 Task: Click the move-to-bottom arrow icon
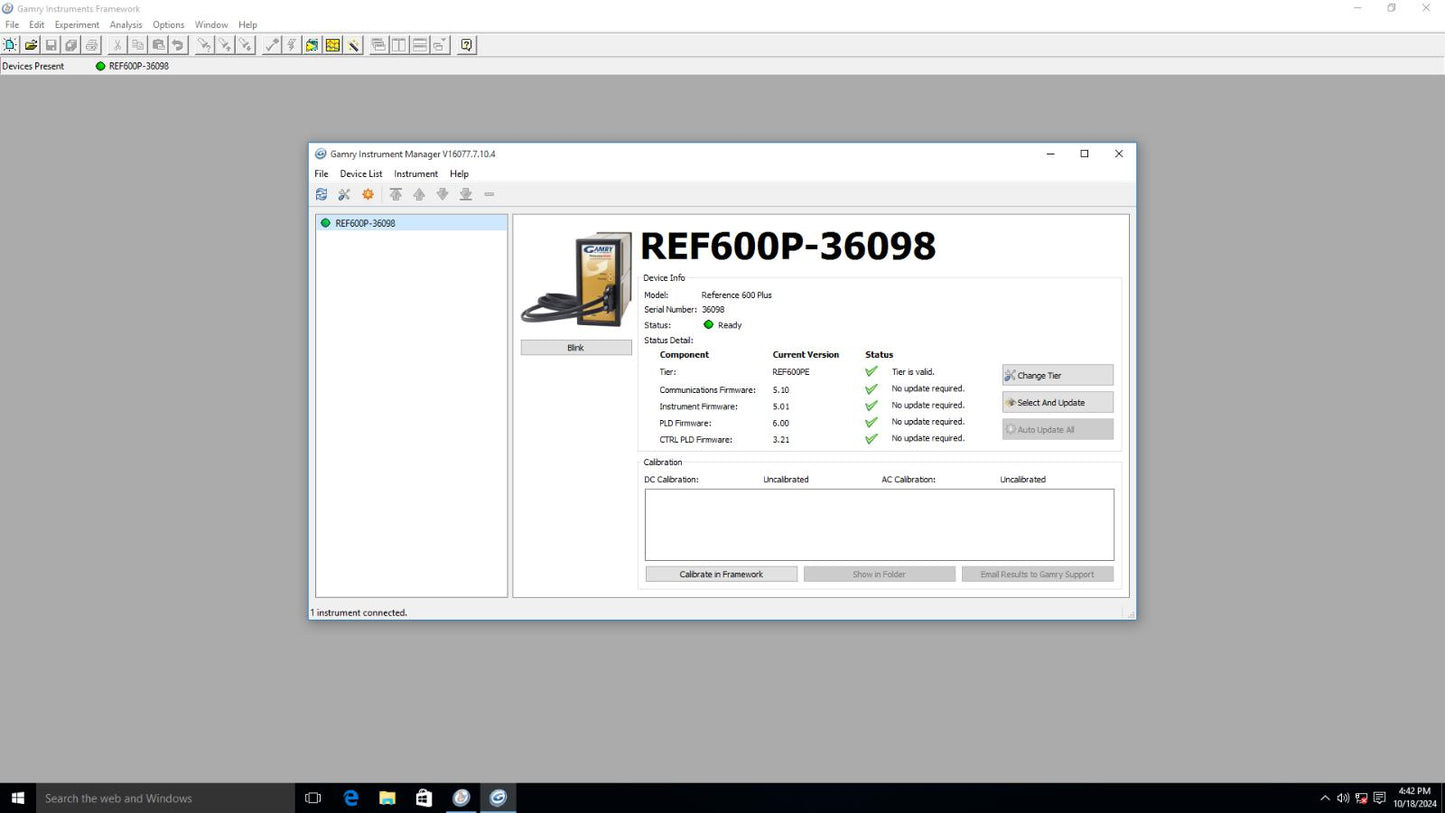pyautogui.click(x=466, y=194)
